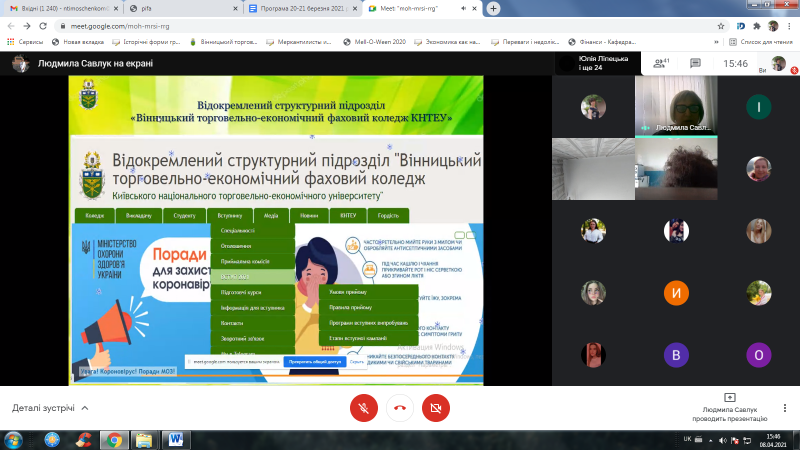800x450 pixels.
Task: Open the Сервисы apps bookmark
Action: tap(24, 42)
